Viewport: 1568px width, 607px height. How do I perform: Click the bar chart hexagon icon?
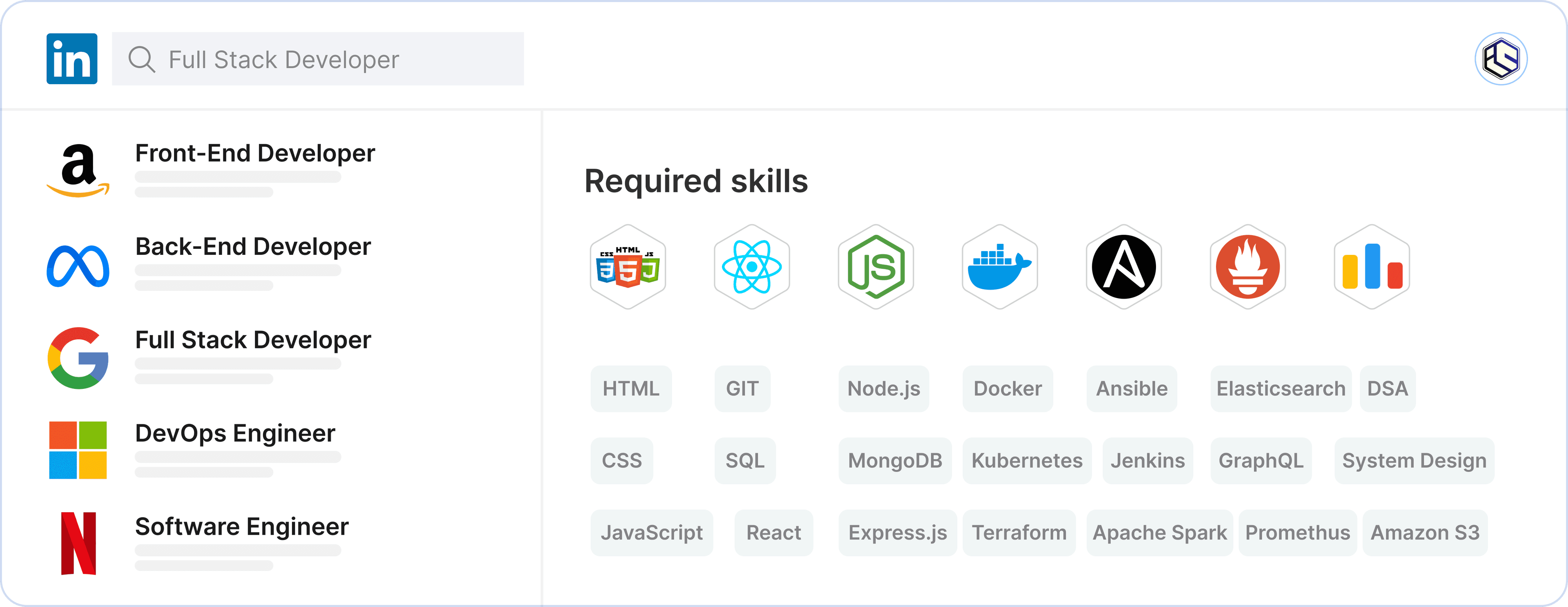(1372, 267)
